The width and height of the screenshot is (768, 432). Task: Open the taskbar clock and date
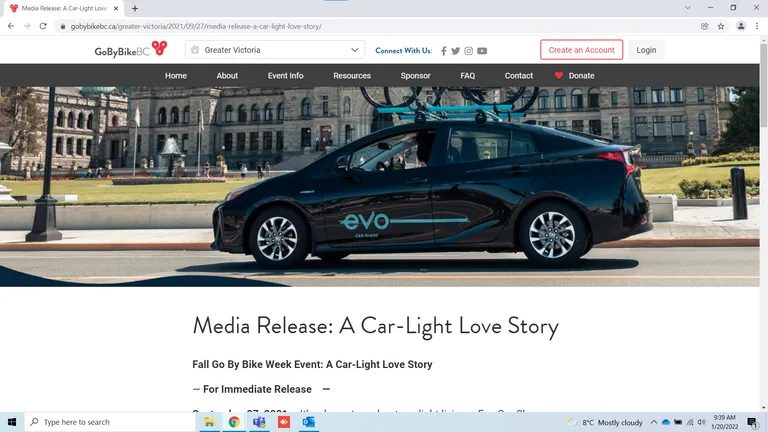coord(724,422)
